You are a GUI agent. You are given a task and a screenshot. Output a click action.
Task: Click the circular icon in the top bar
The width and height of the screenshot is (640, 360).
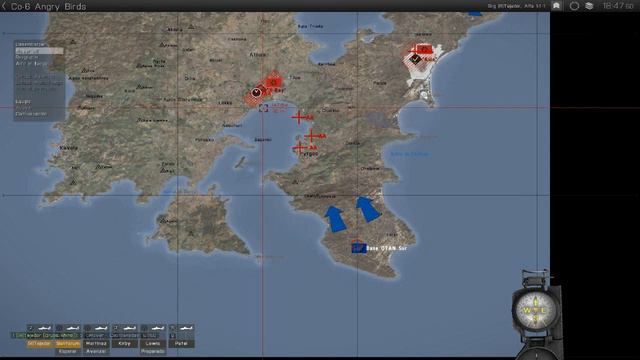coord(574,6)
